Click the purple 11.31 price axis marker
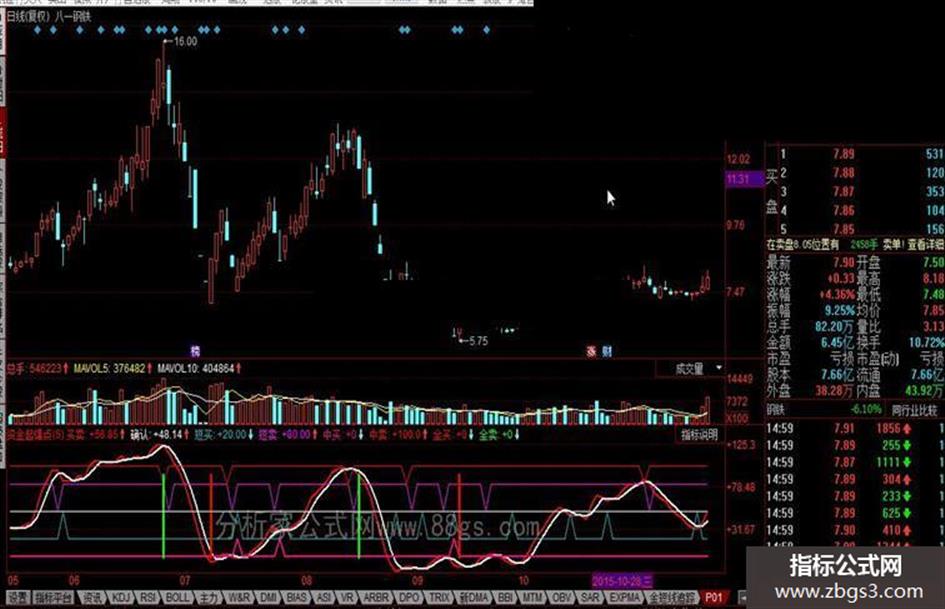Screen dimensions: 945x609 pos(743,179)
